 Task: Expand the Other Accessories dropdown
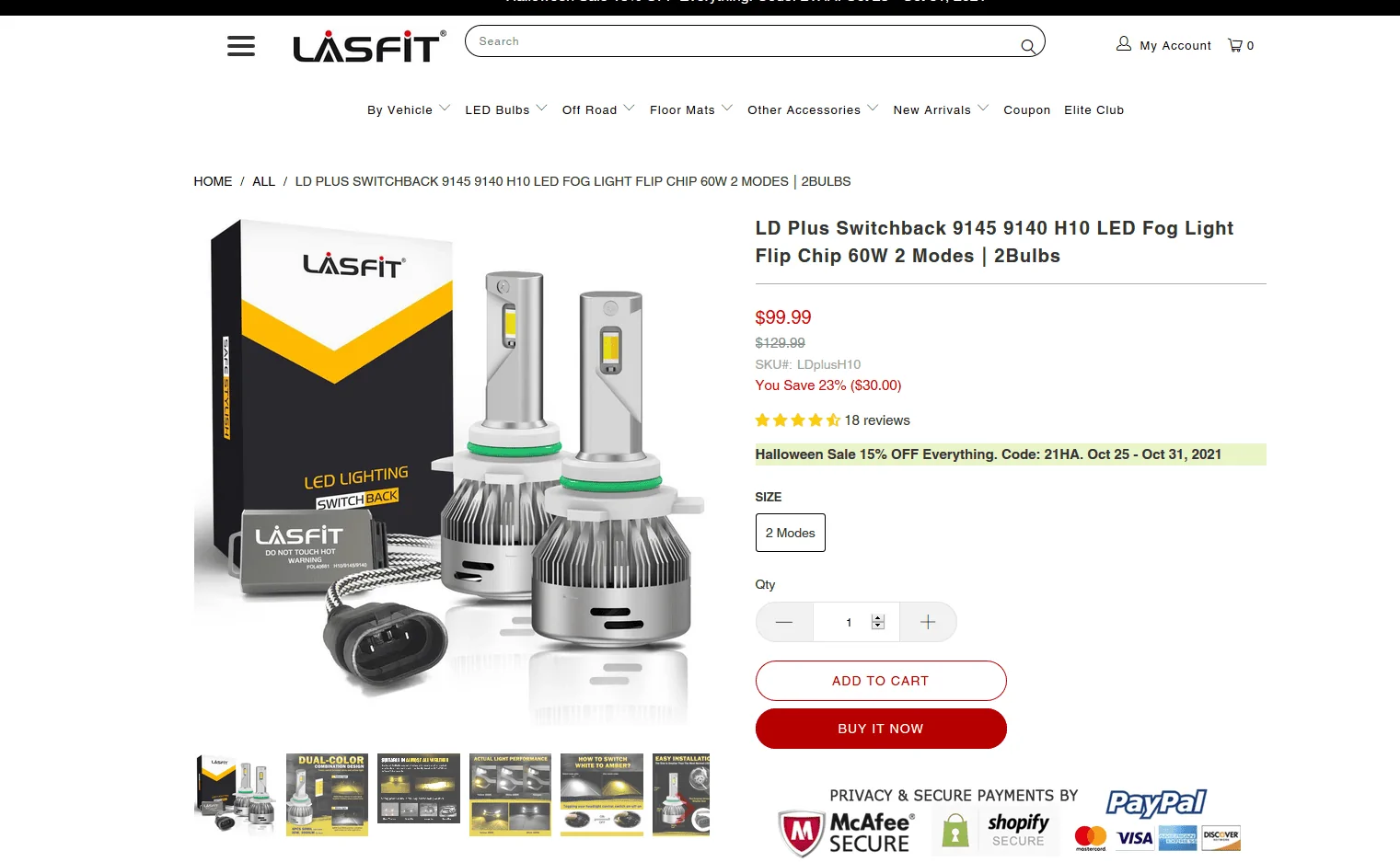tap(813, 109)
